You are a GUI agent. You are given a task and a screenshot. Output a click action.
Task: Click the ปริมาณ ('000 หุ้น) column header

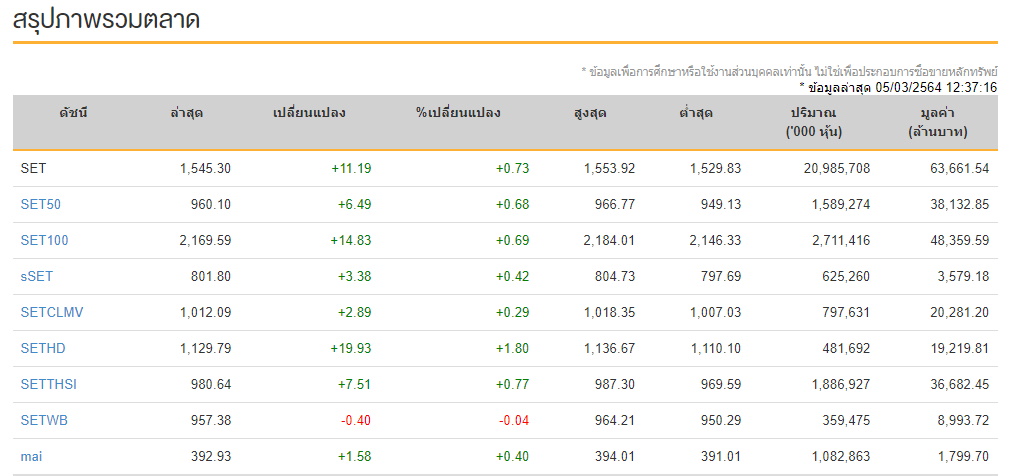point(813,122)
